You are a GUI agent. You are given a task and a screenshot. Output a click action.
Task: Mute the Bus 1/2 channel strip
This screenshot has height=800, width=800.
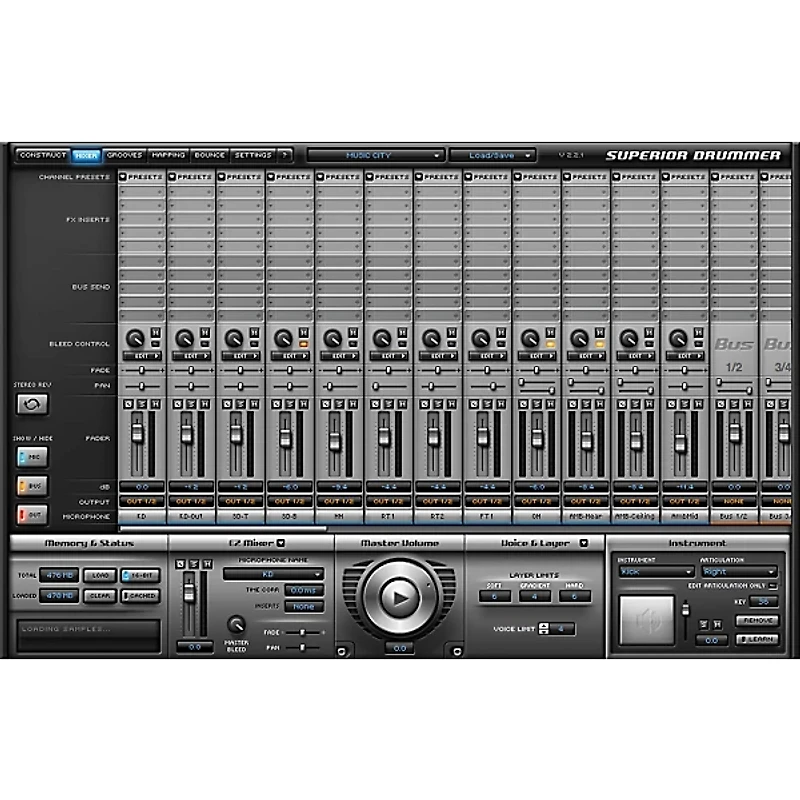pos(748,404)
